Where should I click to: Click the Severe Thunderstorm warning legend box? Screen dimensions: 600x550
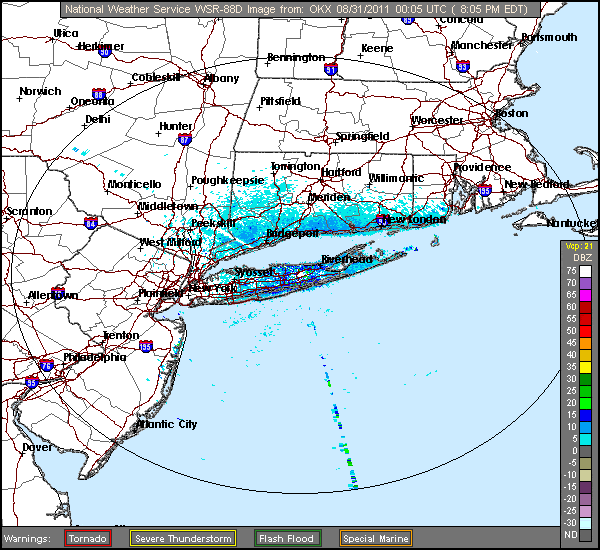[x=183, y=538]
